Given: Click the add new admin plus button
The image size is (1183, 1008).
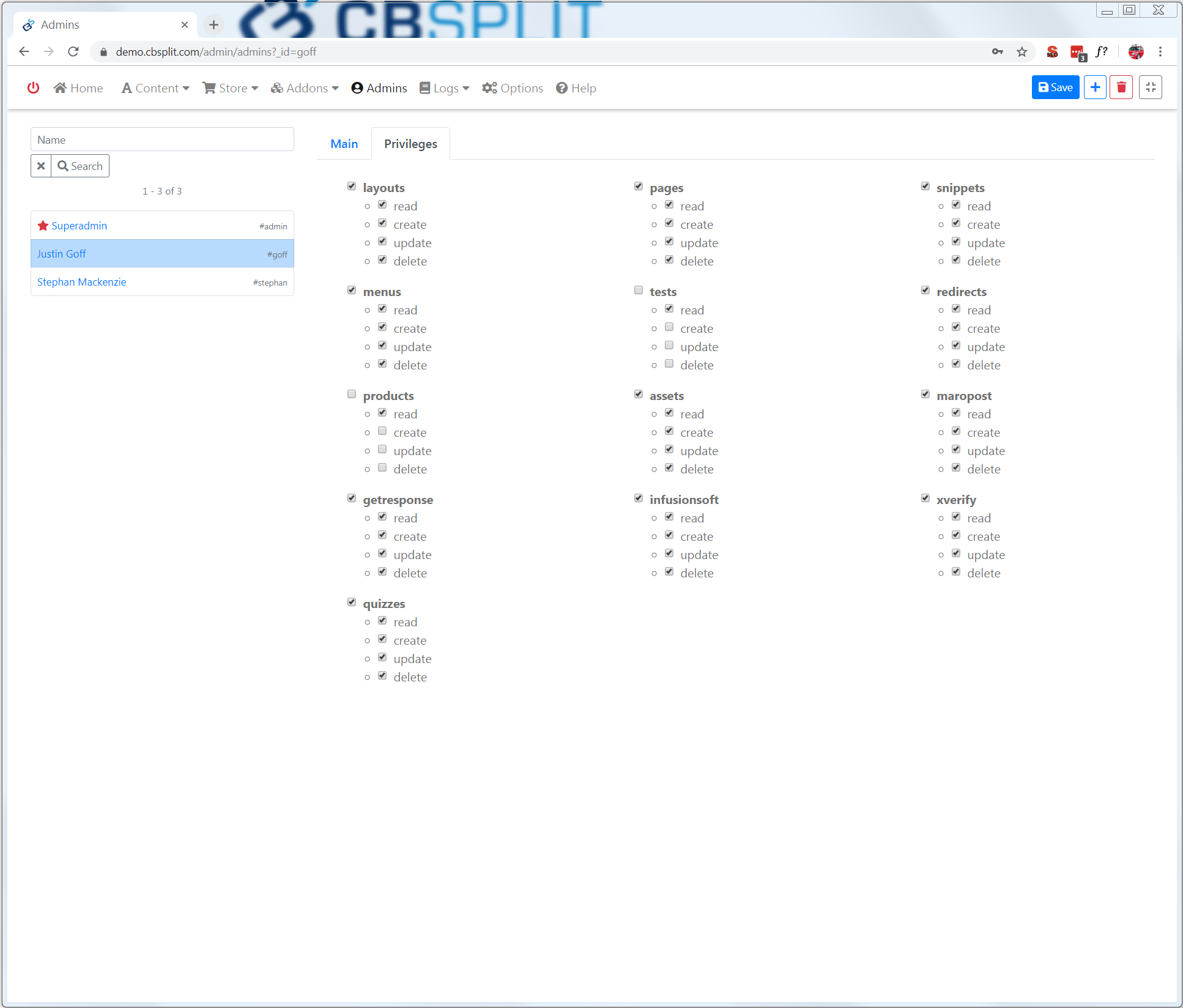Looking at the screenshot, I should 1095,87.
